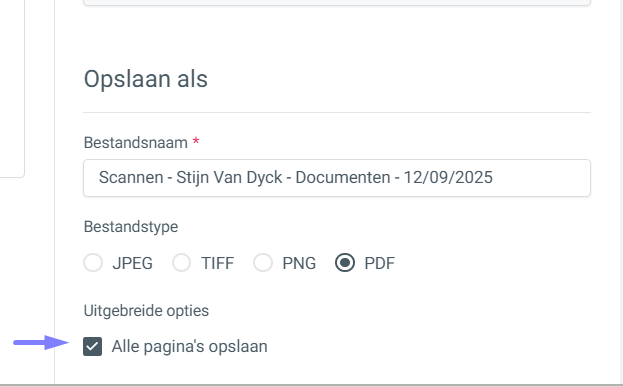Click the purple arrow pointing at the checkbox

pyautogui.click(x=41, y=342)
